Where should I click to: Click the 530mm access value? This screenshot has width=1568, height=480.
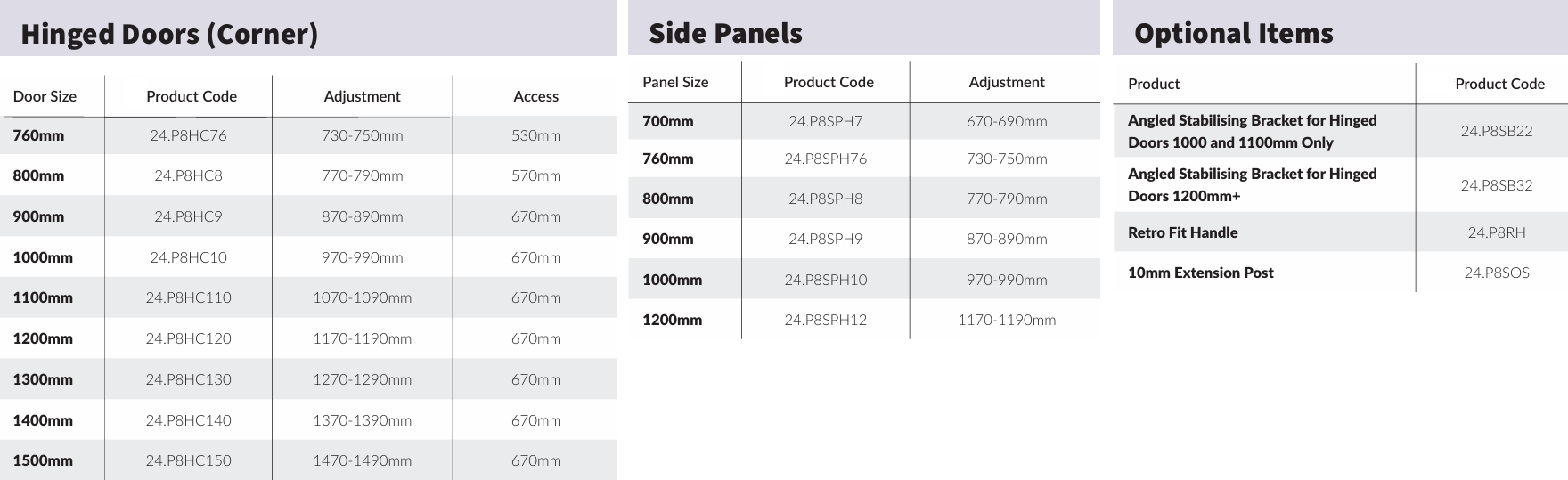(x=535, y=135)
